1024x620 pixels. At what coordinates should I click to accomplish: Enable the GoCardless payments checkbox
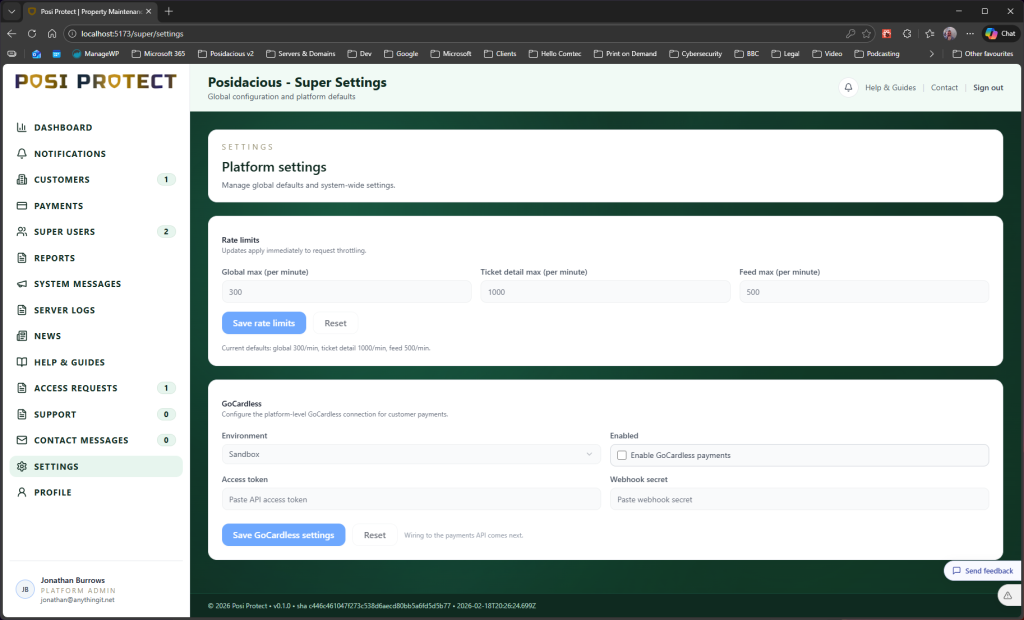pos(622,455)
